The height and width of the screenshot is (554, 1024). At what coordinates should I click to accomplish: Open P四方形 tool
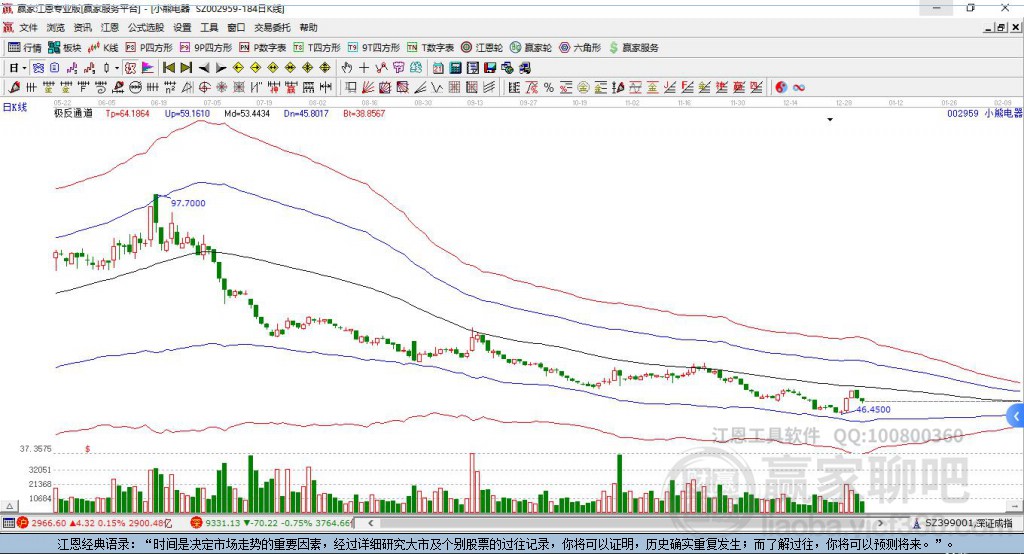(x=149, y=48)
